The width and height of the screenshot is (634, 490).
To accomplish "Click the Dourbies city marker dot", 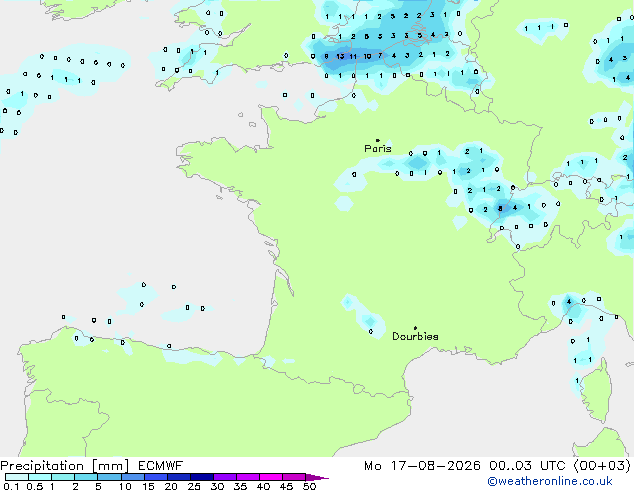I will (415, 328).
